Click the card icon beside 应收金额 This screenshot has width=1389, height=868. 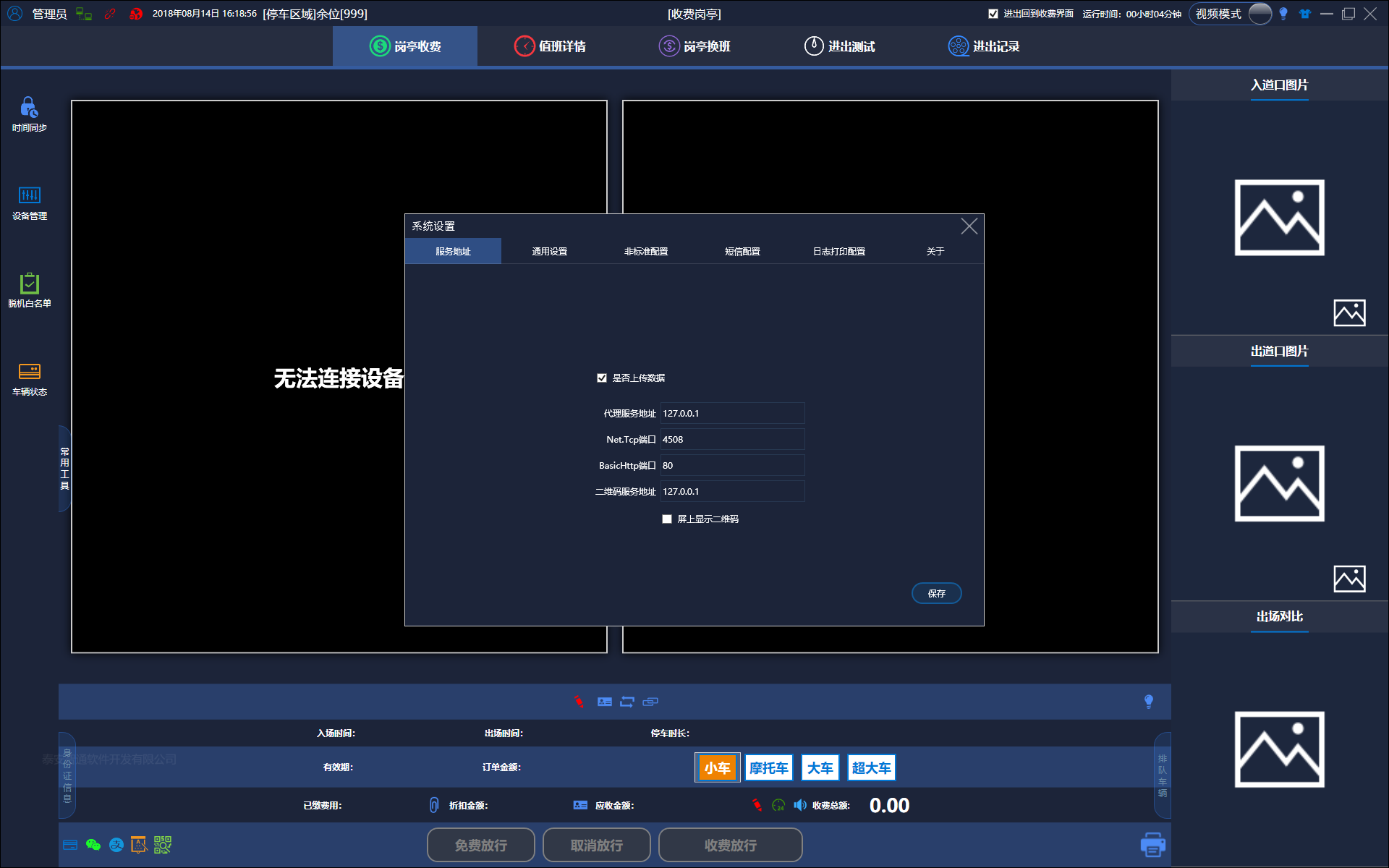pyautogui.click(x=580, y=805)
